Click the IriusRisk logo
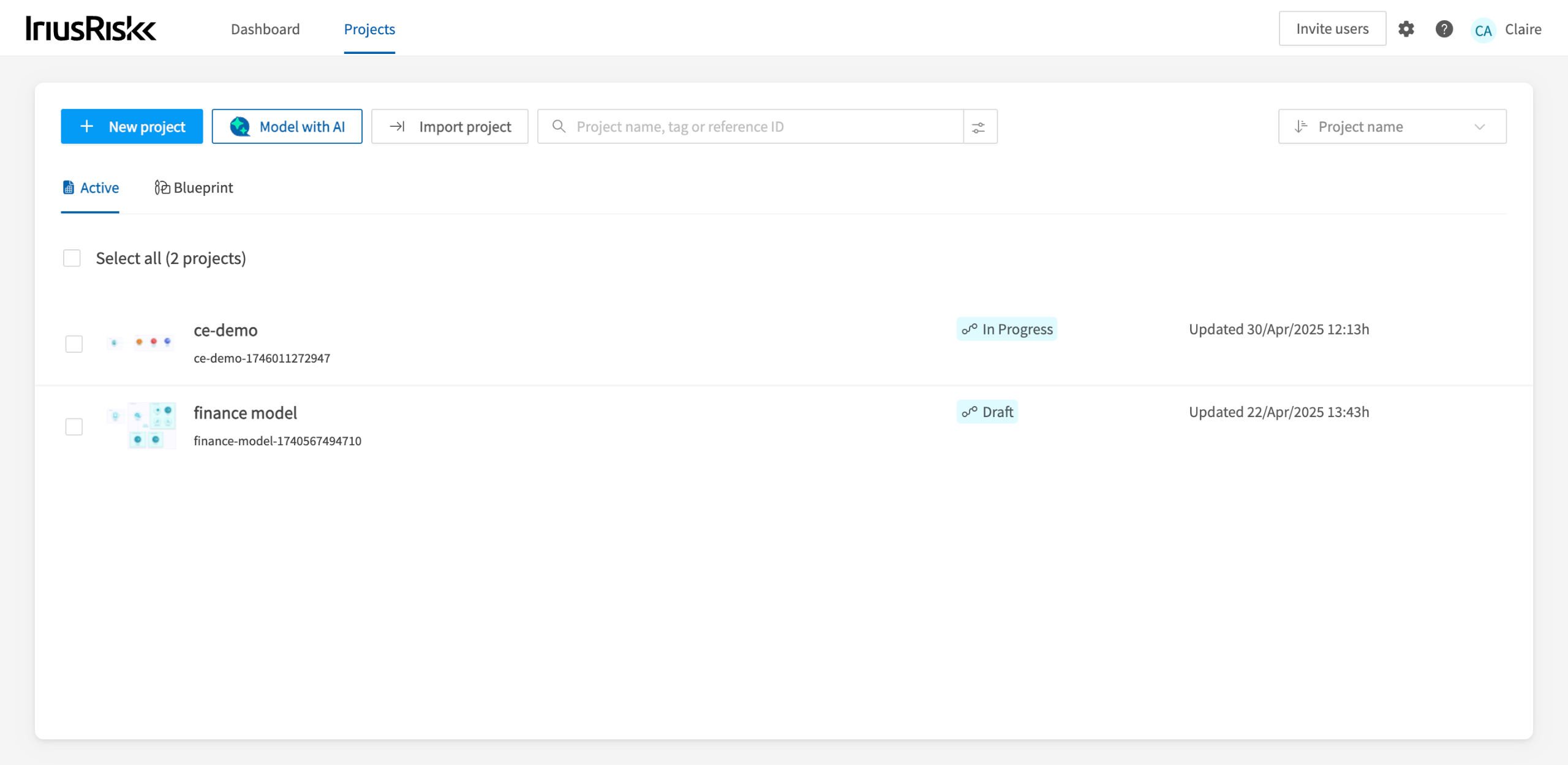 [91, 29]
